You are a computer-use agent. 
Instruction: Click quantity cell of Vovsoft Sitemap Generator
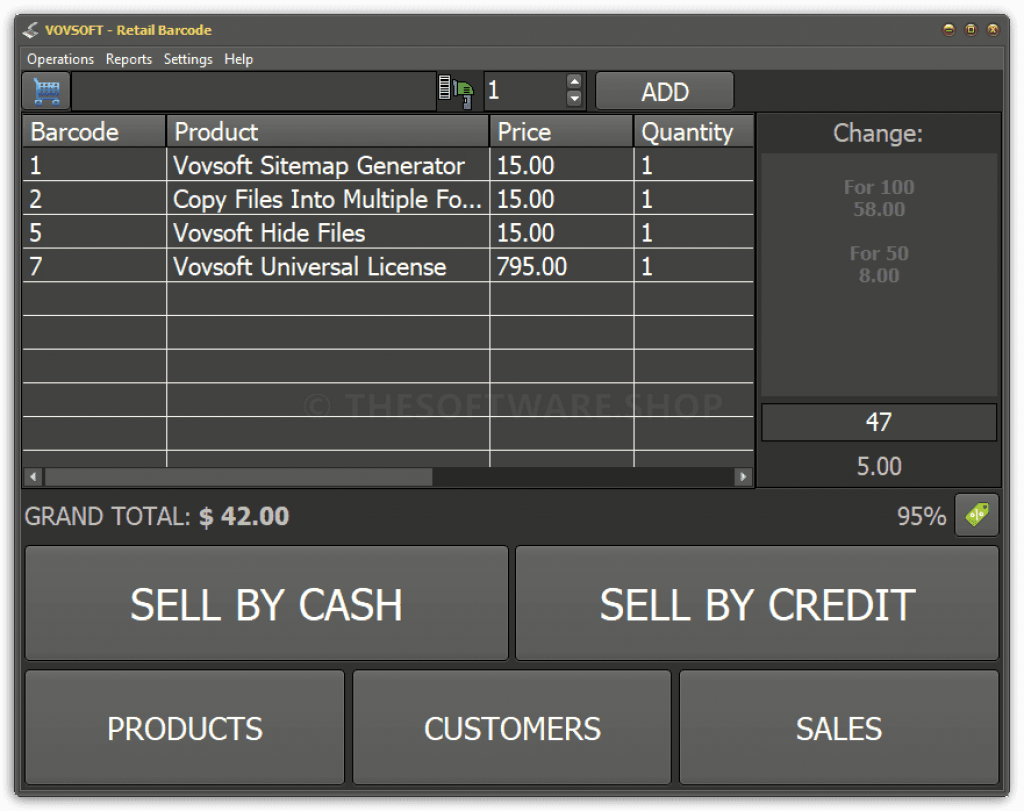[x=694, y=165]
